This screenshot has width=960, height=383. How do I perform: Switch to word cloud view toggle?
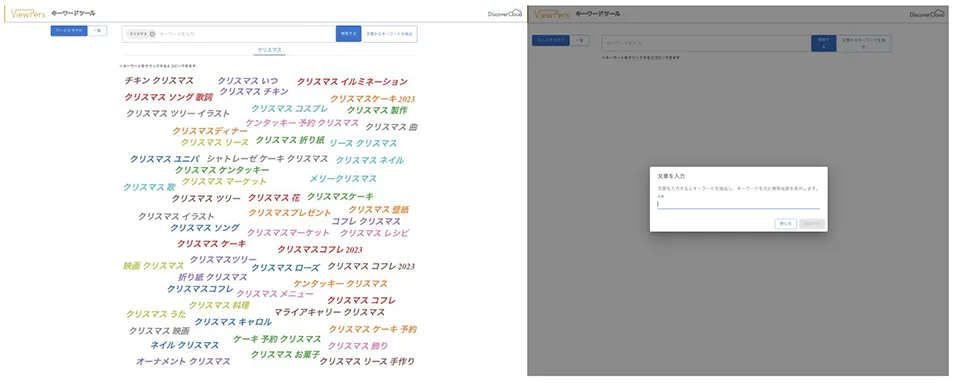coord(69,31)
